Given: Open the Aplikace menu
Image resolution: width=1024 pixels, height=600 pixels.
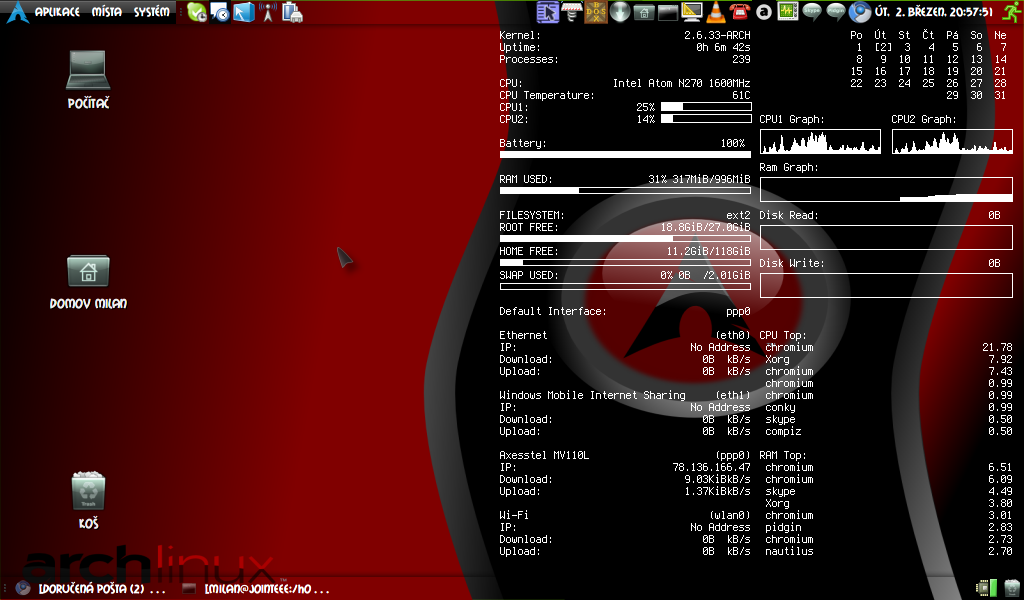Looking at the screenshot, I should point(57,12).
